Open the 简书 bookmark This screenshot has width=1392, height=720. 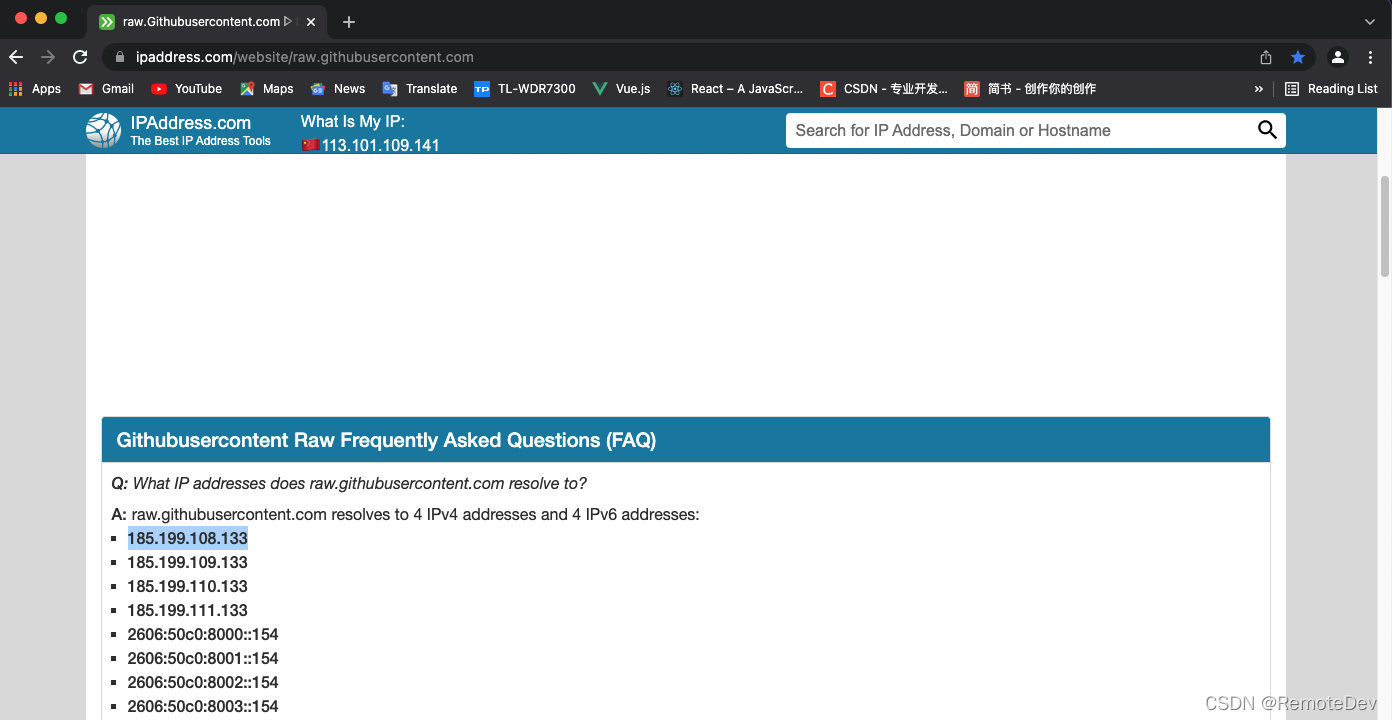coord(1030,89)
